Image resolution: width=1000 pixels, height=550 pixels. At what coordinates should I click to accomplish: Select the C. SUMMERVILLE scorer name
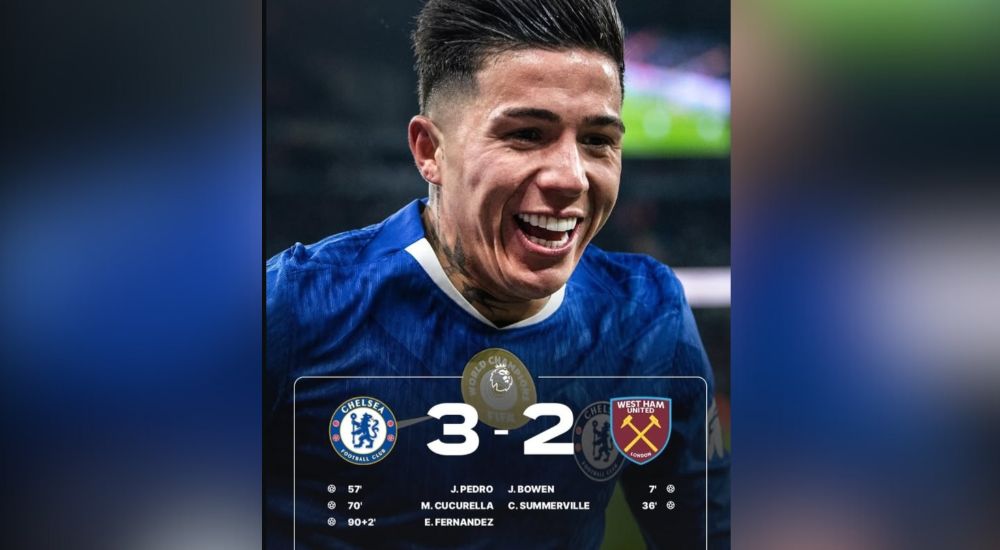(x=549, y=506)
